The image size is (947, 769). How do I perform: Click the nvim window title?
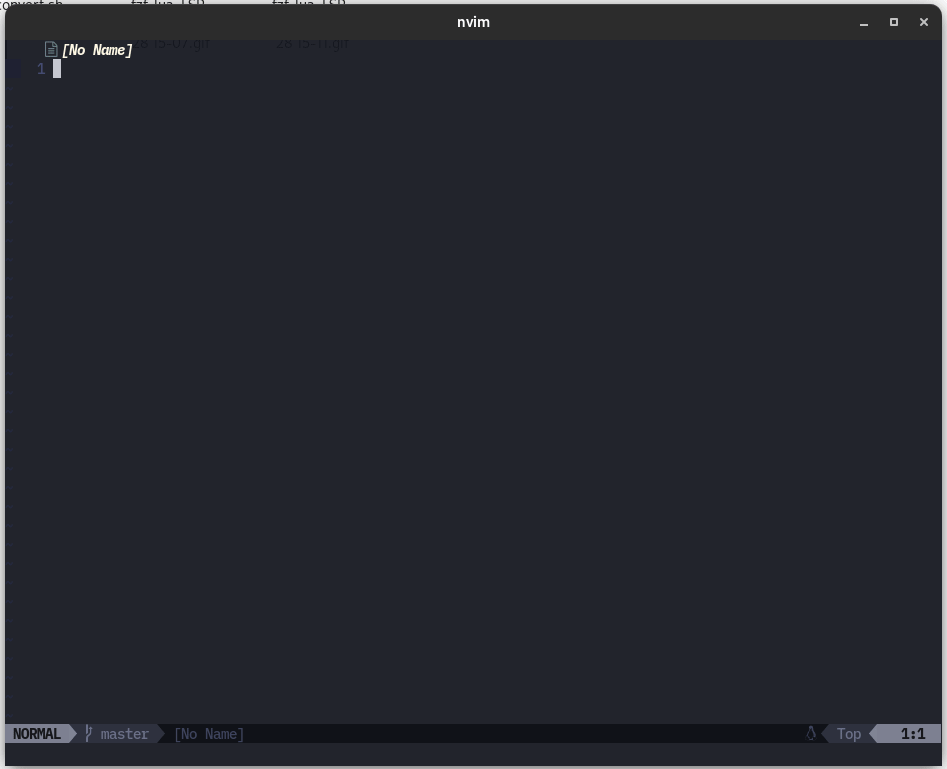coord(474,22)
